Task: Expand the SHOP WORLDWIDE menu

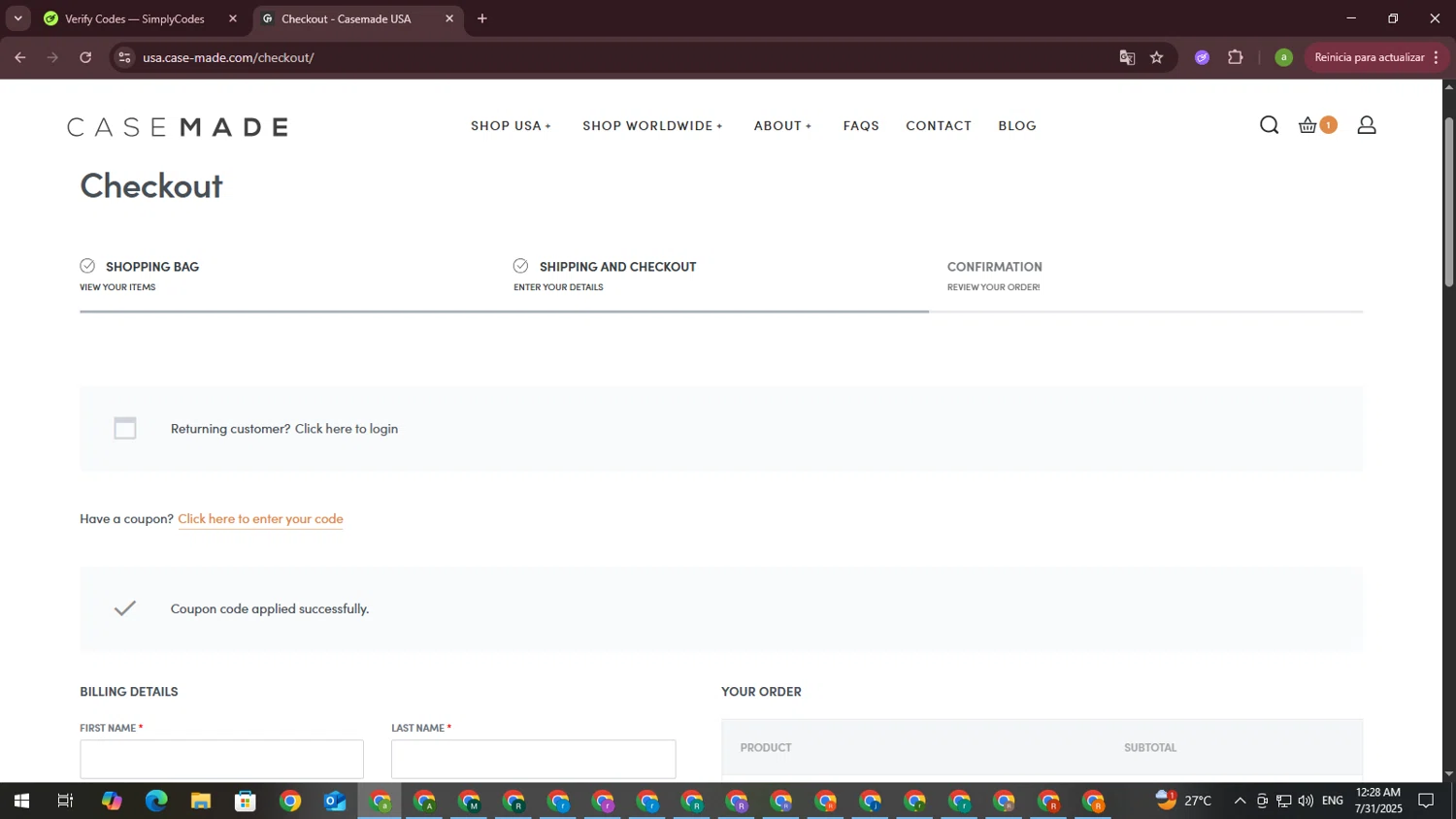Action: [652, 126]
